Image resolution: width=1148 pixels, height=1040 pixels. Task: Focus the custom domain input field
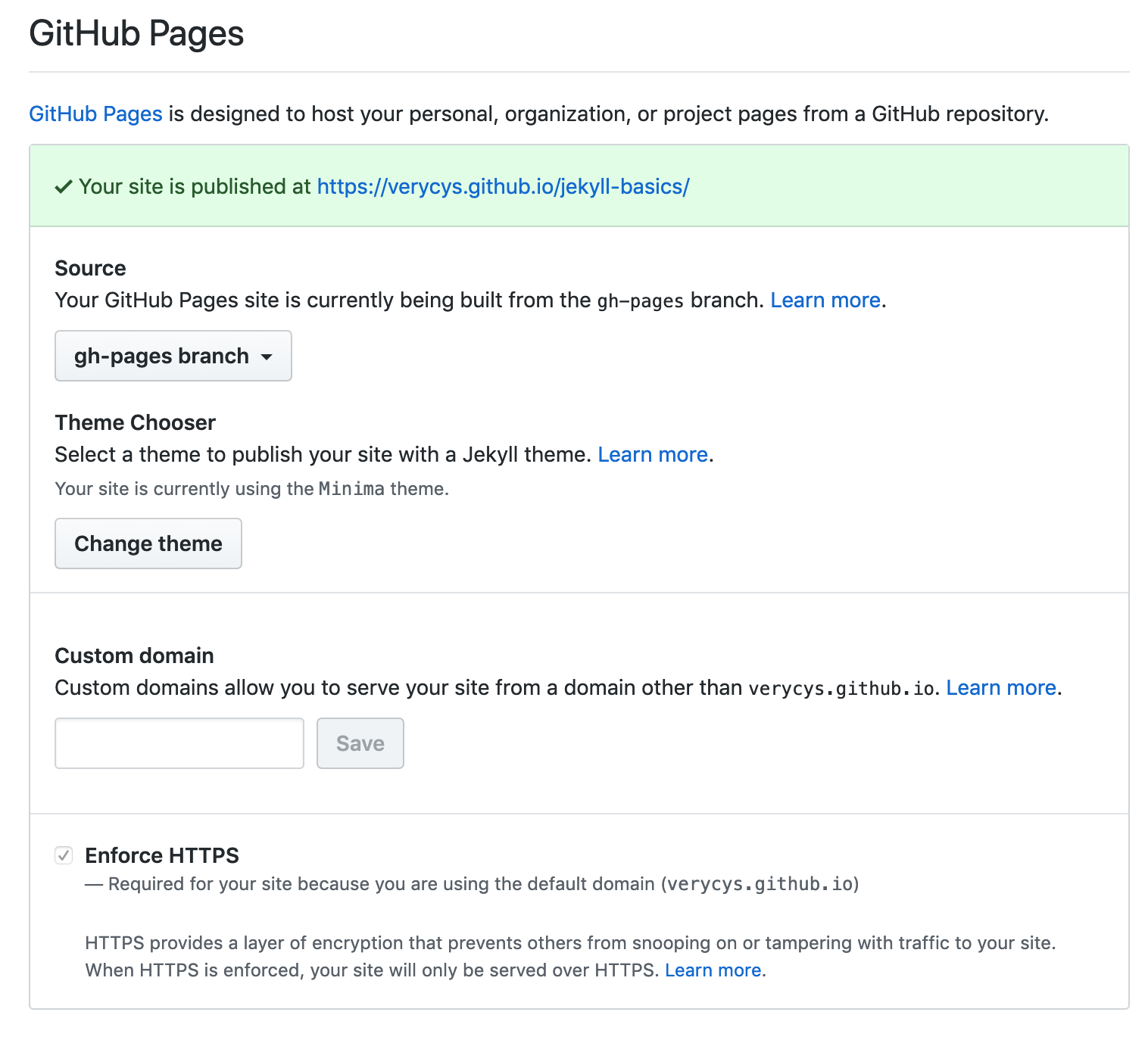pos(179,743)
